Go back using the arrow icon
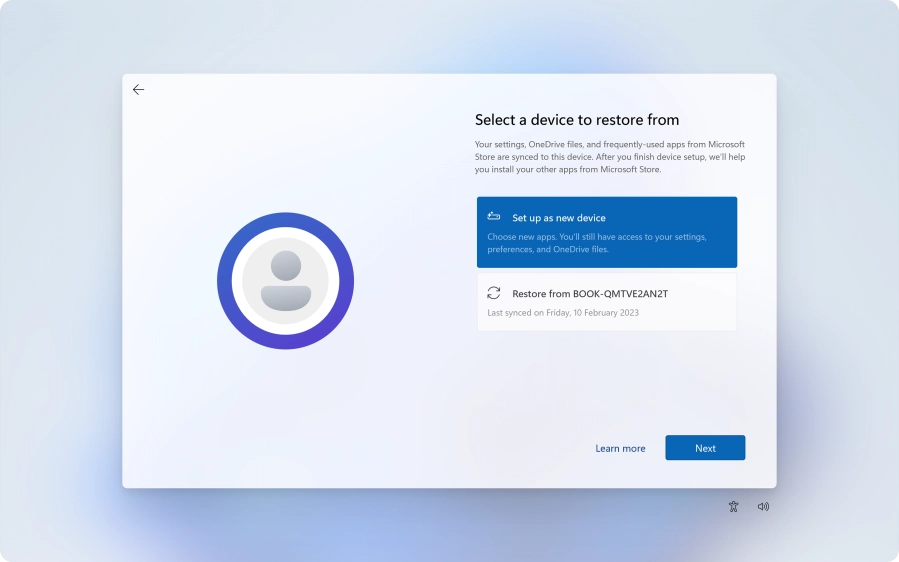The width and height of the screenshot is (899, 562). tap(138, 90)
